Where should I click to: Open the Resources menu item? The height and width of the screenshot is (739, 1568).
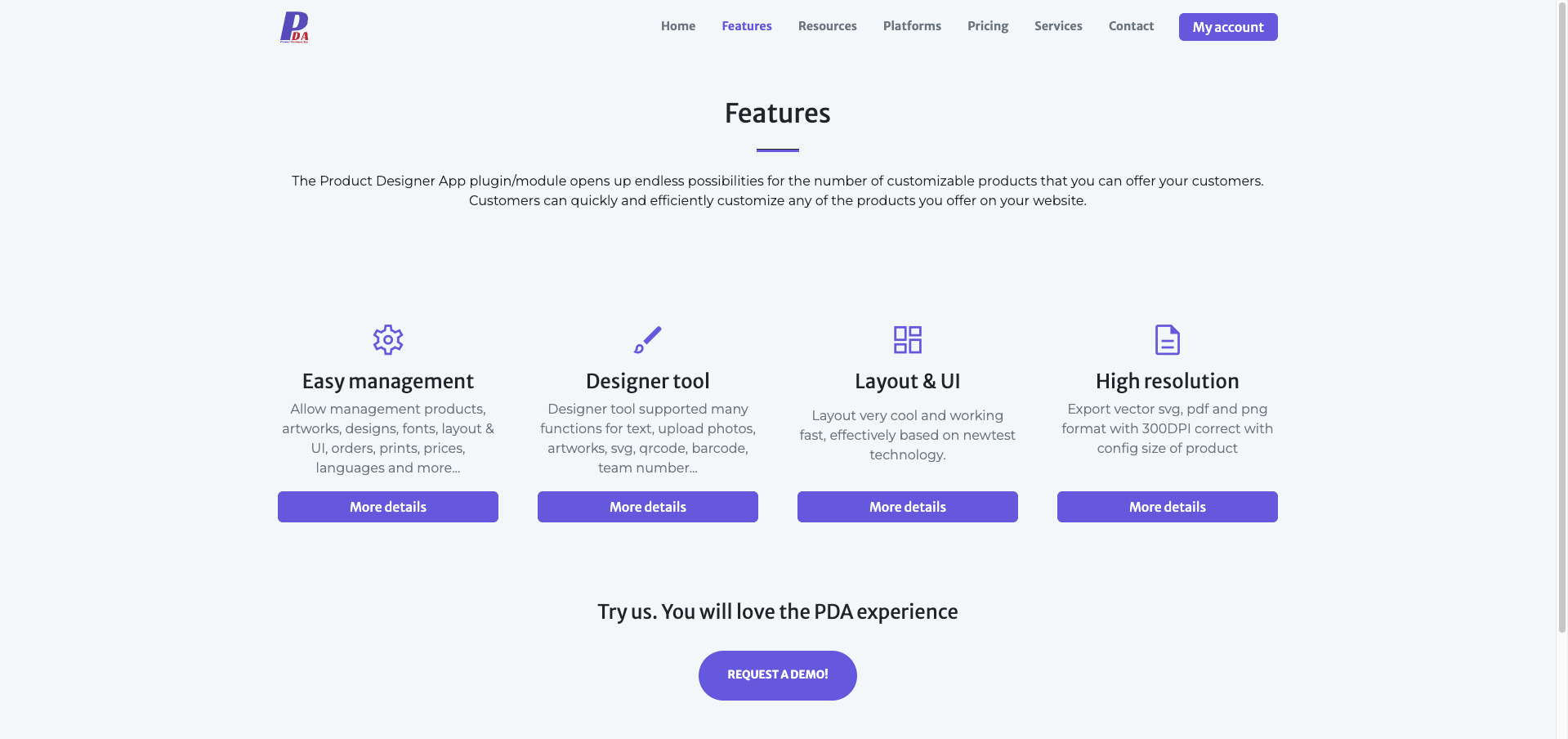point(827,25)
